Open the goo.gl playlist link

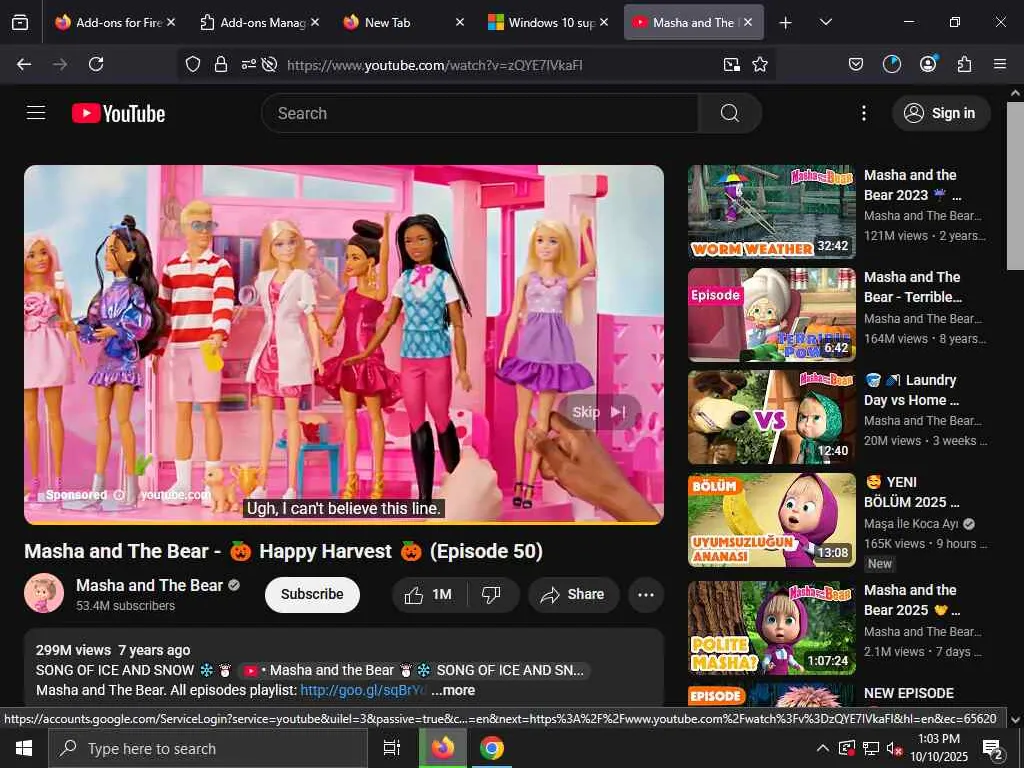click(362, 690)
